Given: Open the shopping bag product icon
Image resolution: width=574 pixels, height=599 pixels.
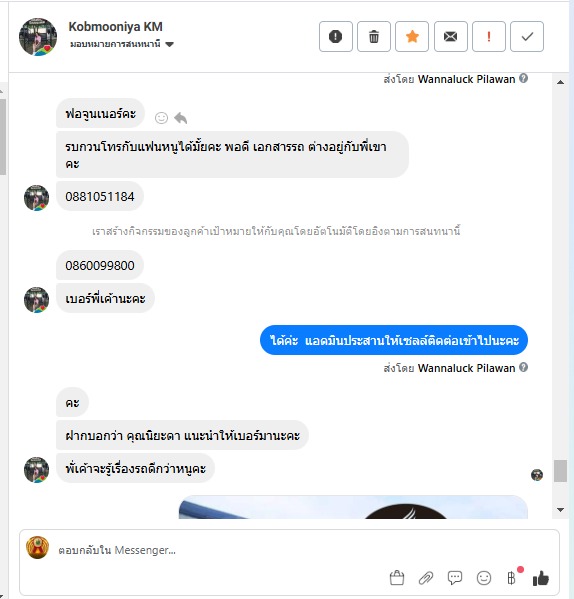Looking at the screenshot, I should pyautogui.click(x=397, y=578).
